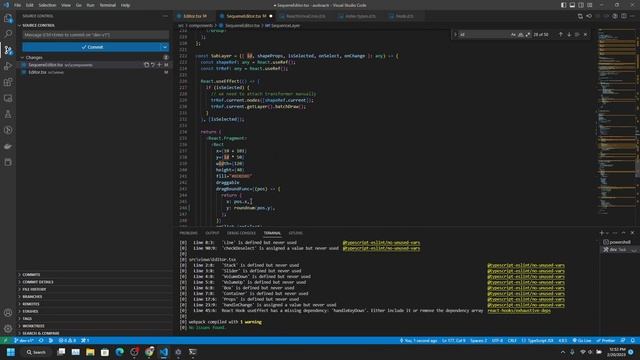
Task: Open Windows Start button on taskbar
Action: [11, 352]
